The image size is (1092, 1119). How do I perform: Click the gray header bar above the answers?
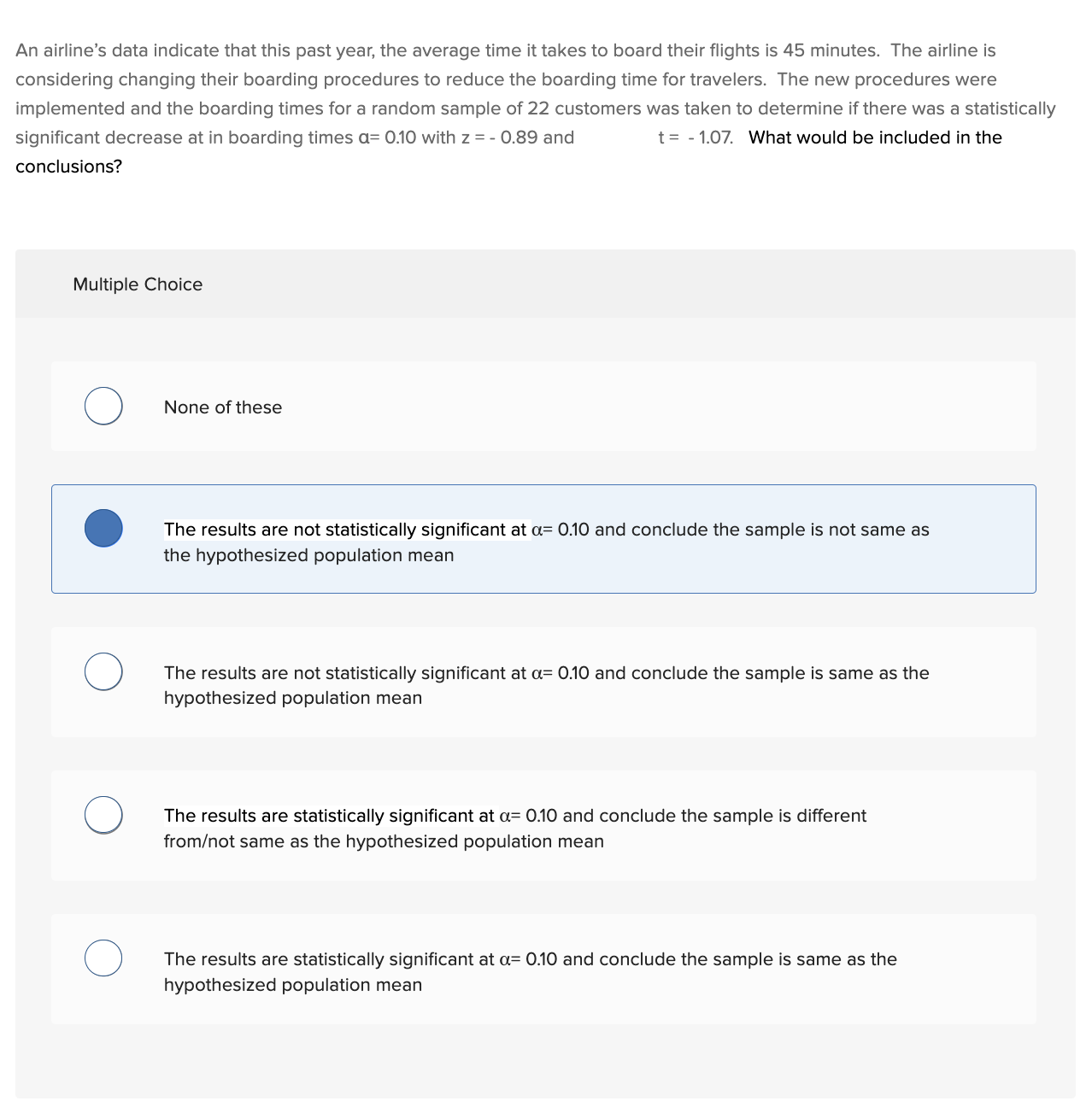click(x=547, y=284)
